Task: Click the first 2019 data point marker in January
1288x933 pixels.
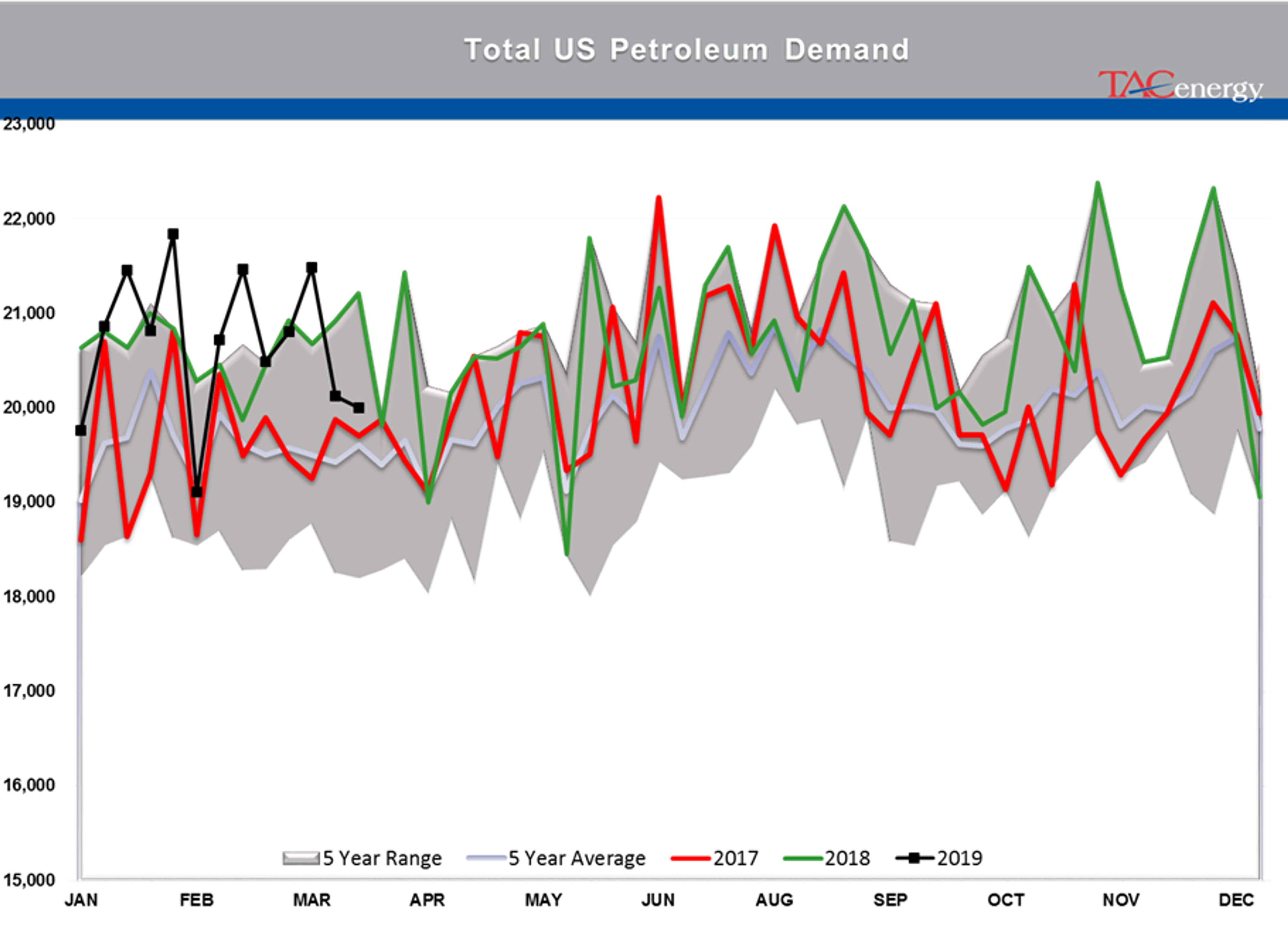Action: 80,430
